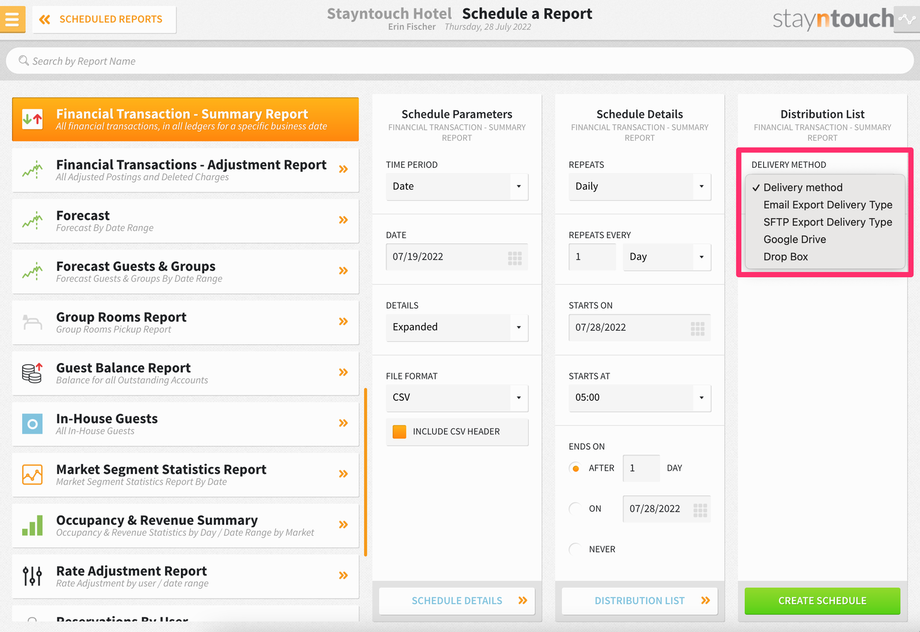Image resolution: width=920 pixels, height=632 pixels.
Task: Choose Delivery method placeholder option
Action: pyautogui.click(x=825, y=187)
